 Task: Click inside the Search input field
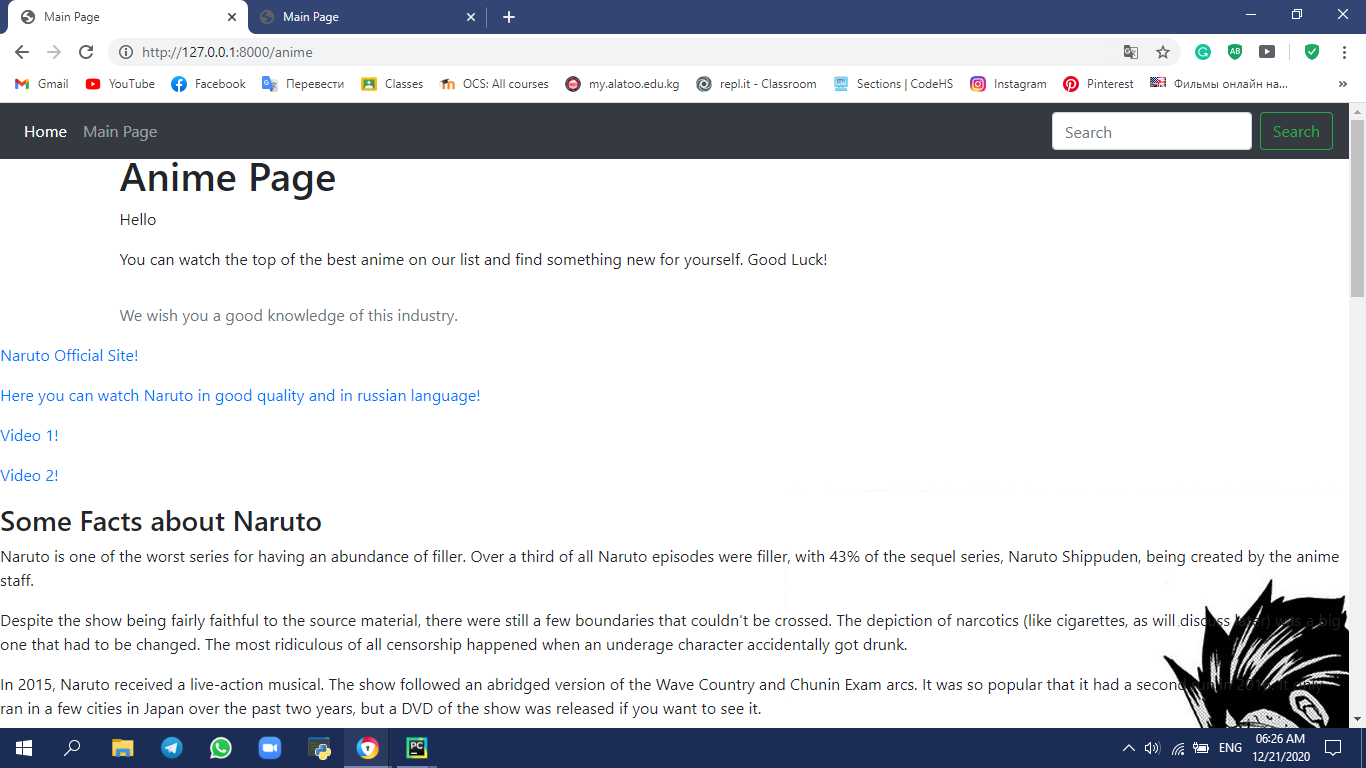[1150, 131]
